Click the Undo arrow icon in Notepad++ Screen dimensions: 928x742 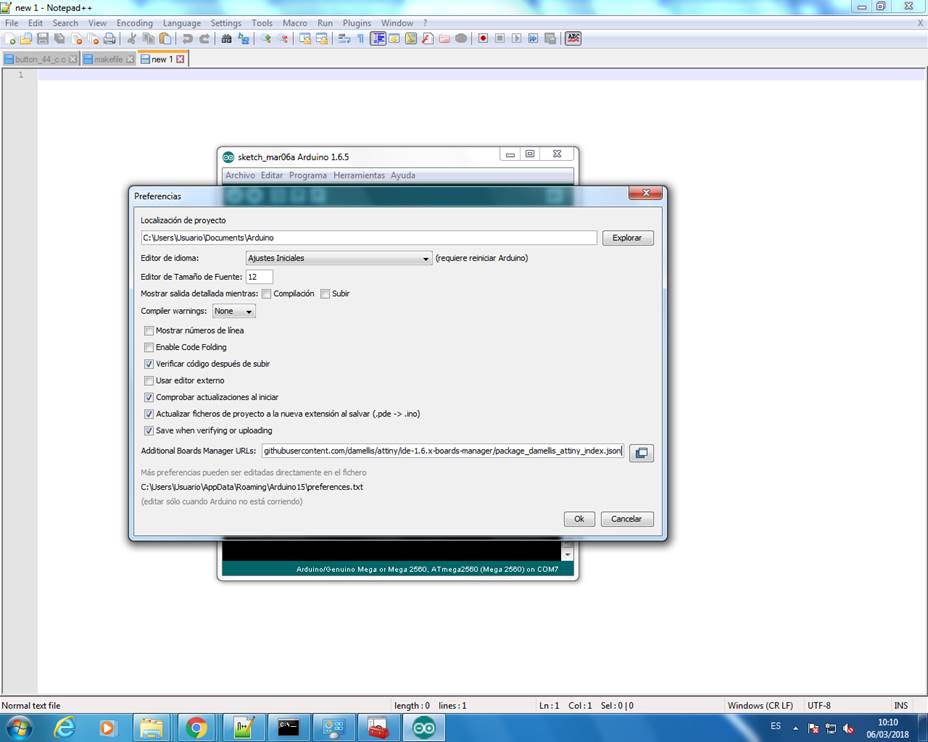(187, 39)
